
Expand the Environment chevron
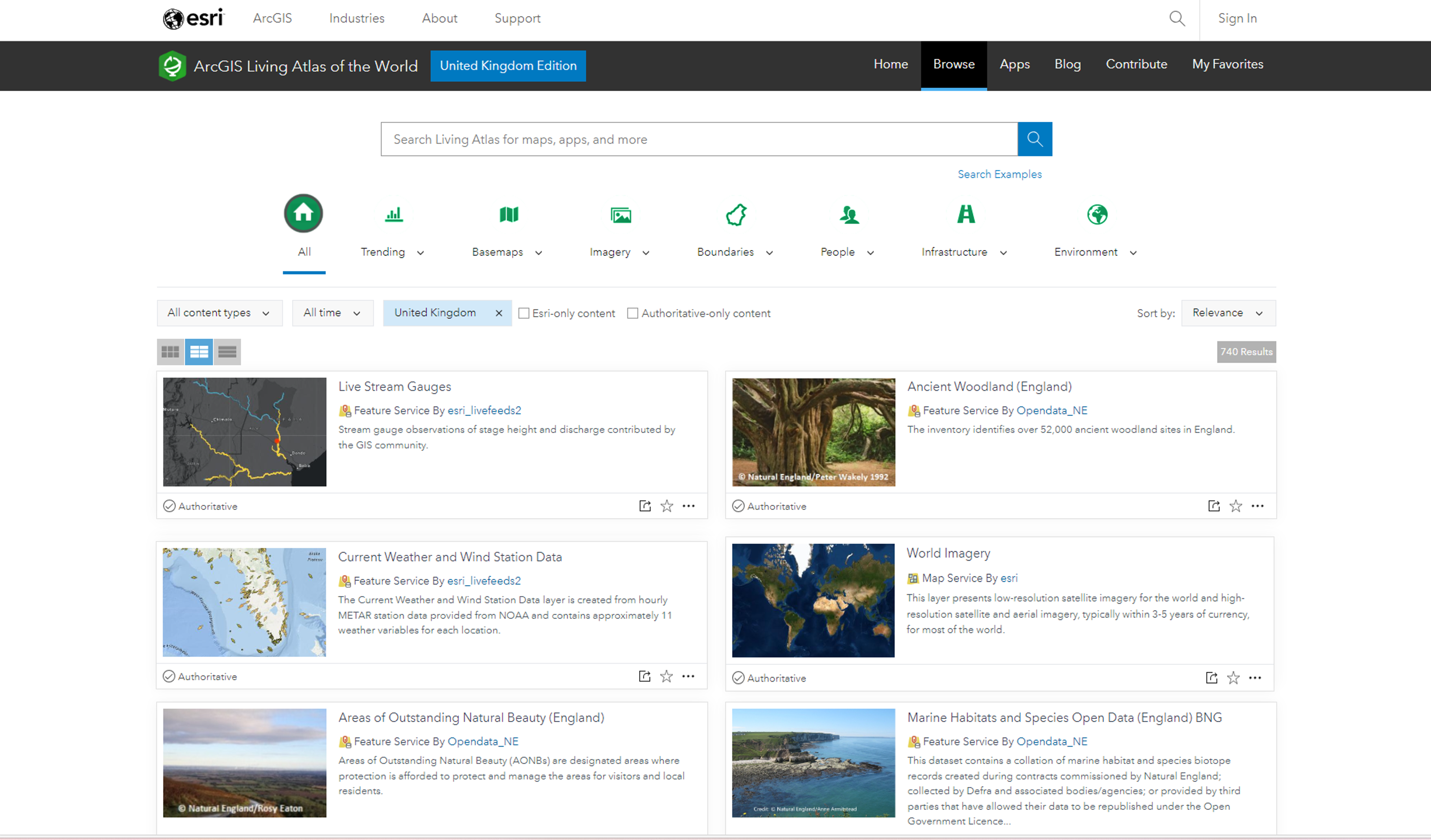point(1133,253)
